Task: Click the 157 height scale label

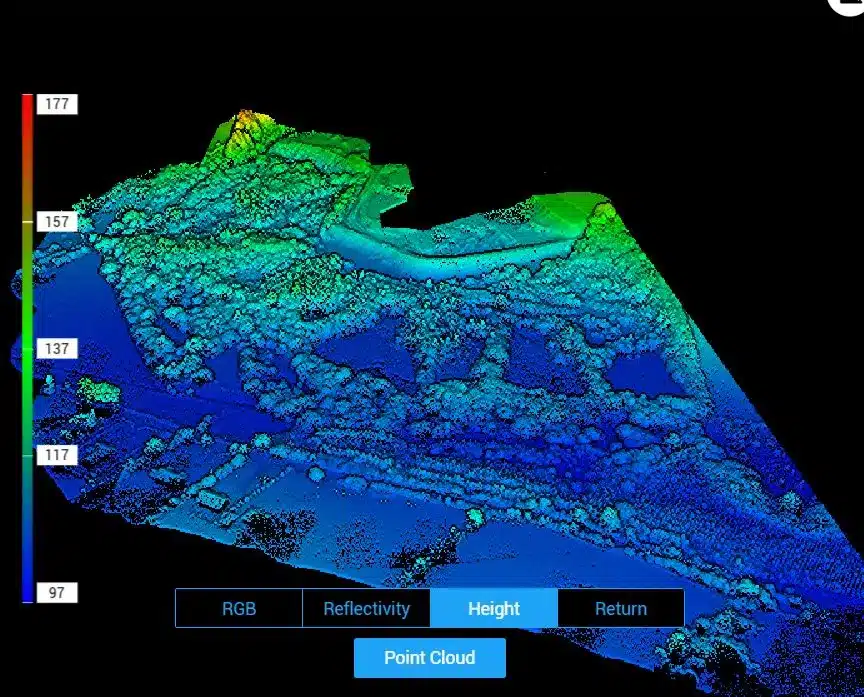Action: (x=57, y=221)
